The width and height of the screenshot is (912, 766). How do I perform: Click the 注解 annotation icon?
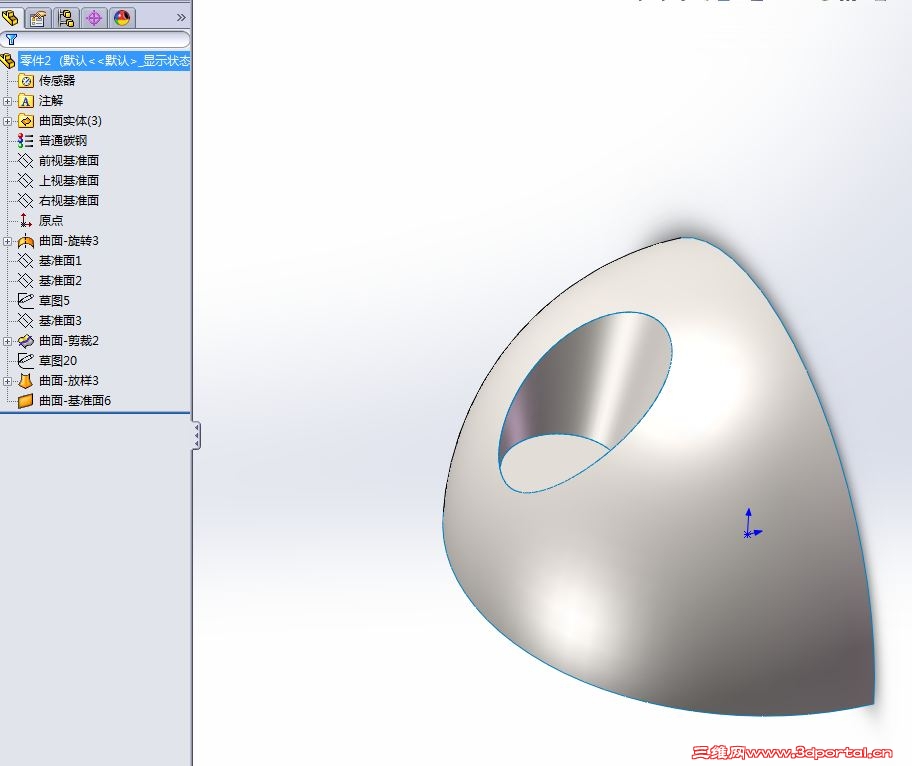tap(26, 101)
